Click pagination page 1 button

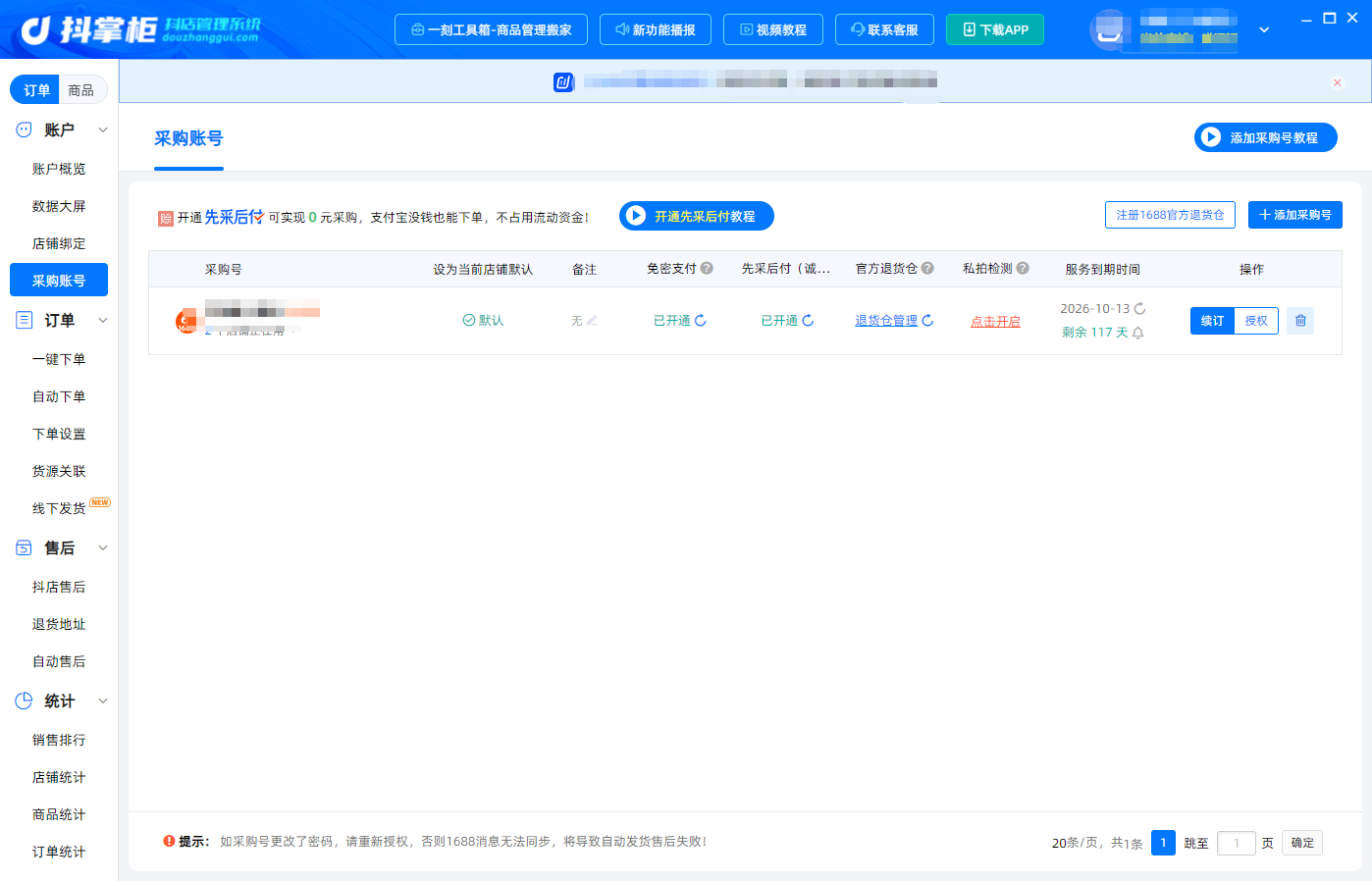click(x=1163, y=843)
